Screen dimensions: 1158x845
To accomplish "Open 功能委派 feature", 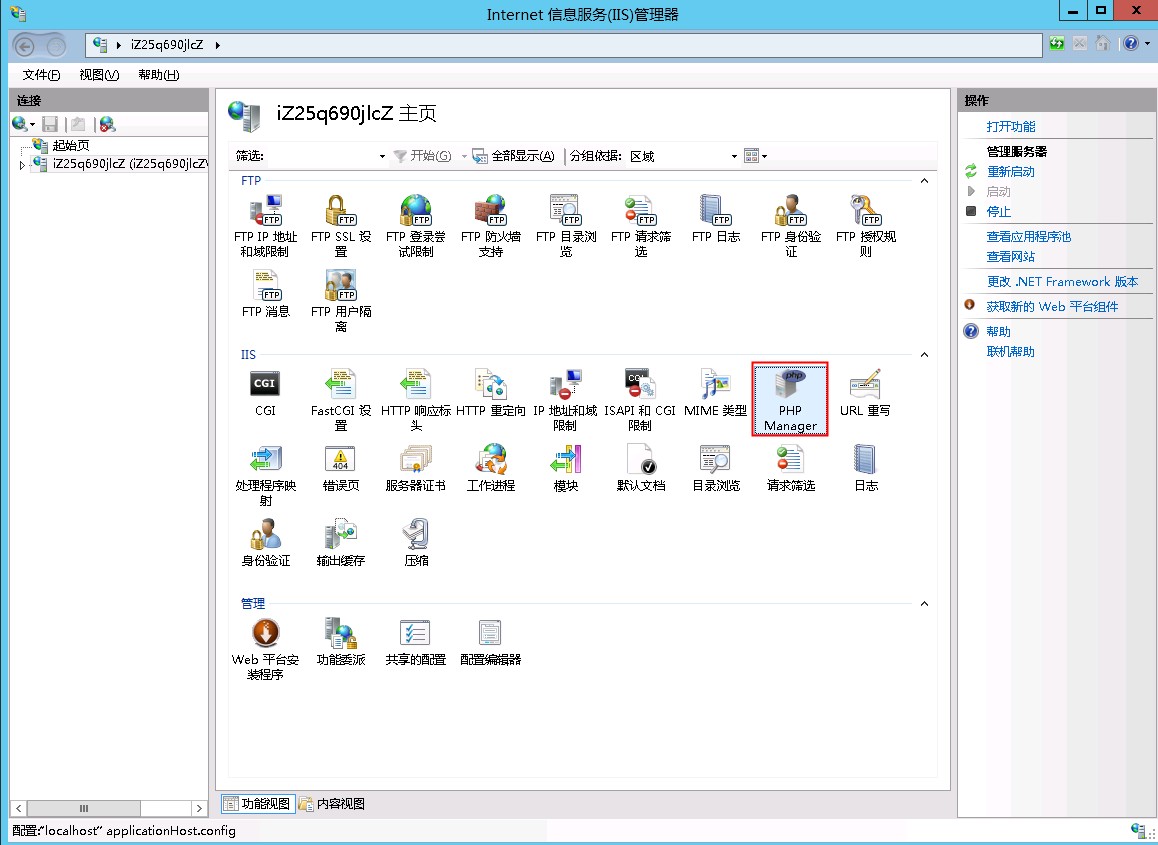I will tap(340, 643).
